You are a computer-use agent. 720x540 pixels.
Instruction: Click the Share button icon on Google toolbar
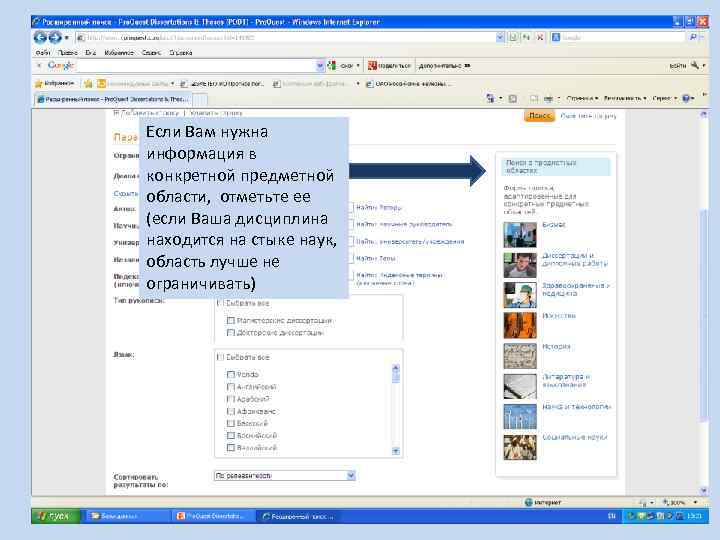[372, 66]
